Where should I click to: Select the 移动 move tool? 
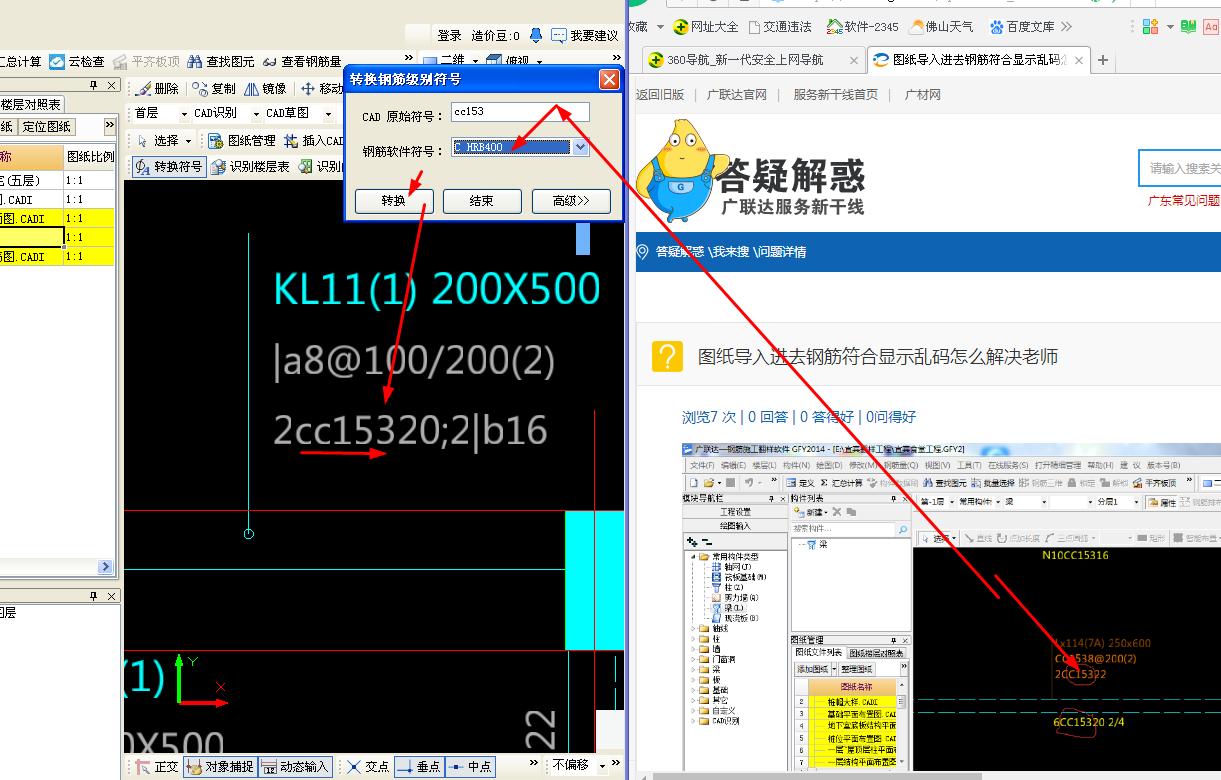322,89
